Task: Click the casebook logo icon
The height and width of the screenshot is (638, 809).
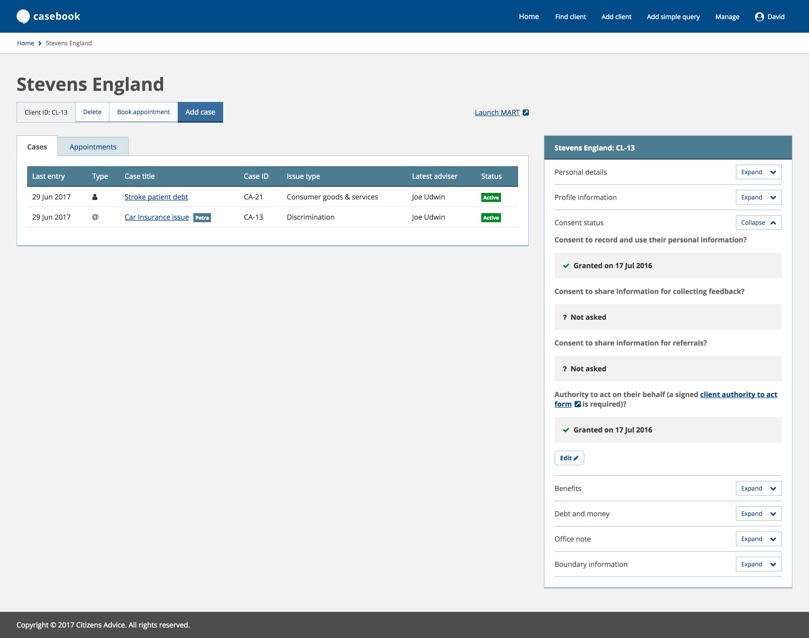Action: [23, 17]
